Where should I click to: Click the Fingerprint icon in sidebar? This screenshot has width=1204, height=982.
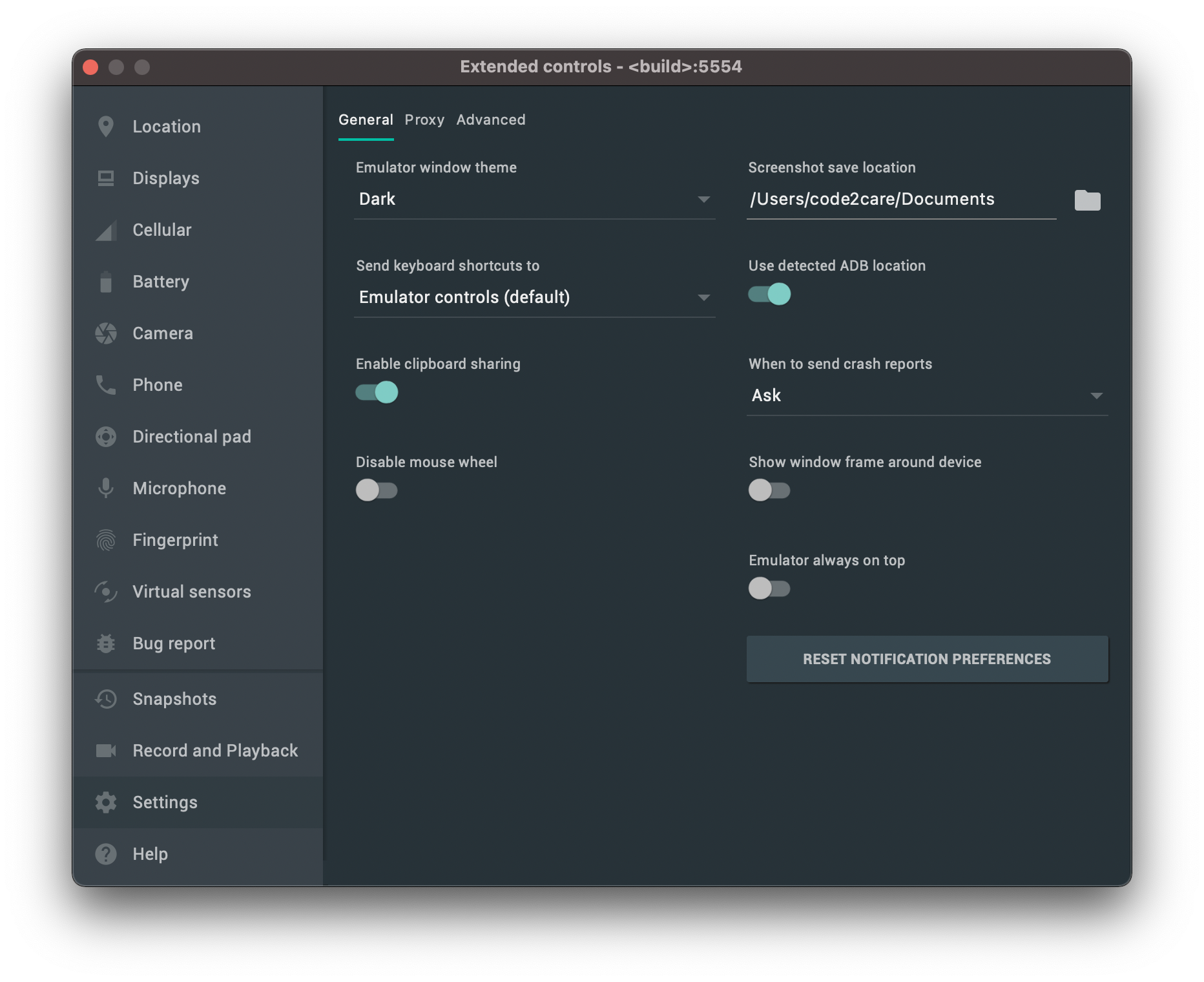(x=106, y=540)
